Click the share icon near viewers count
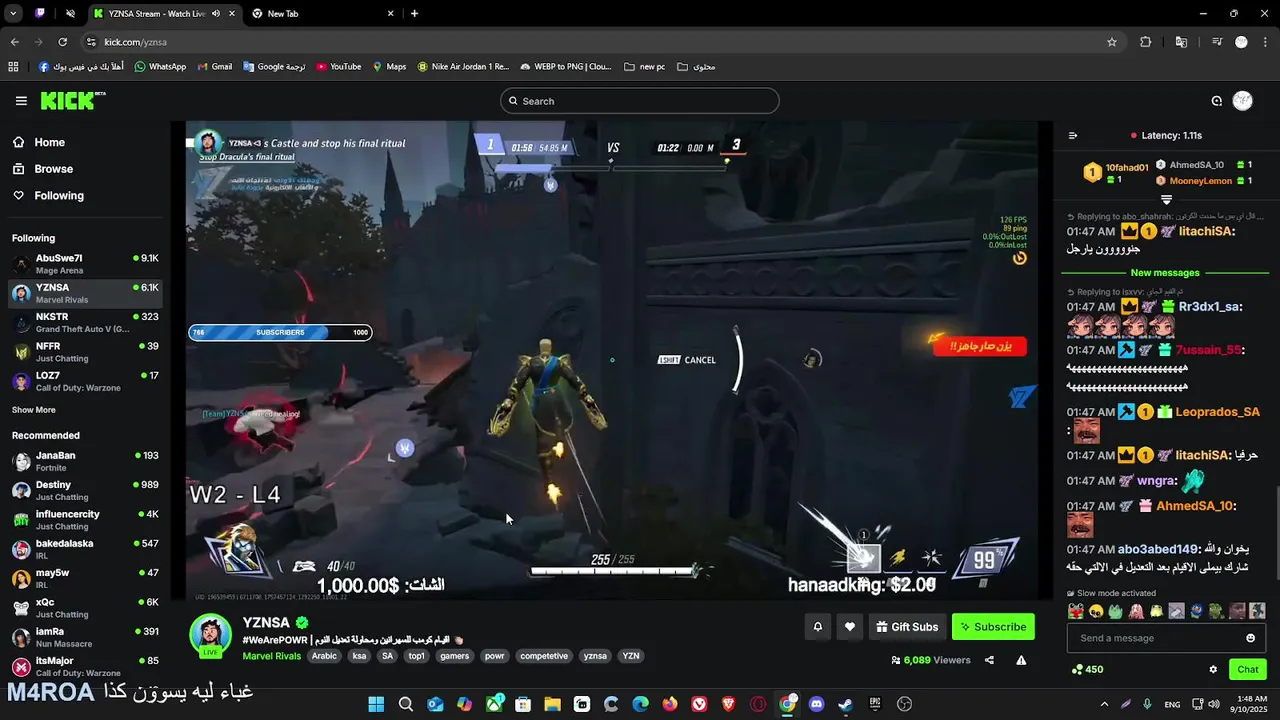 pos(989,660)
